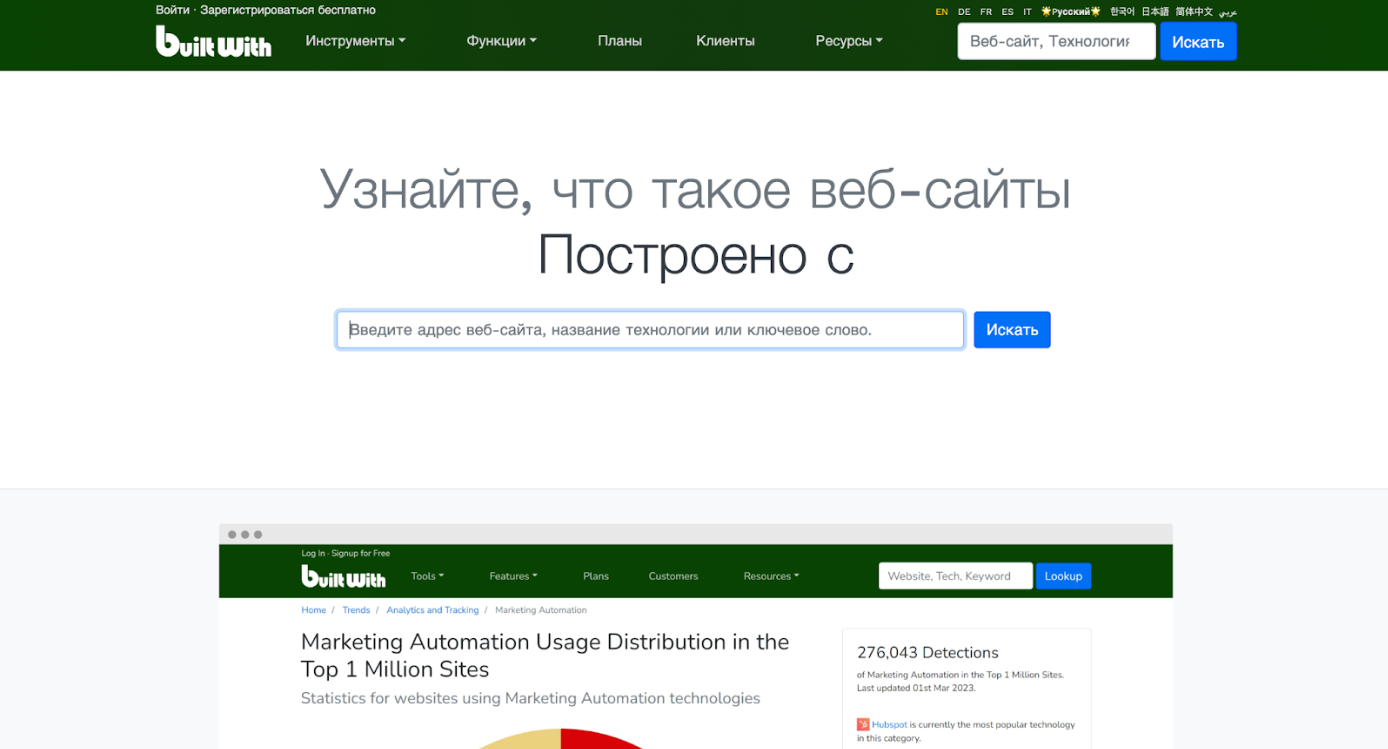Go to the Планы page
This screenshot has width=1388, height=749.
coord(620,41)
